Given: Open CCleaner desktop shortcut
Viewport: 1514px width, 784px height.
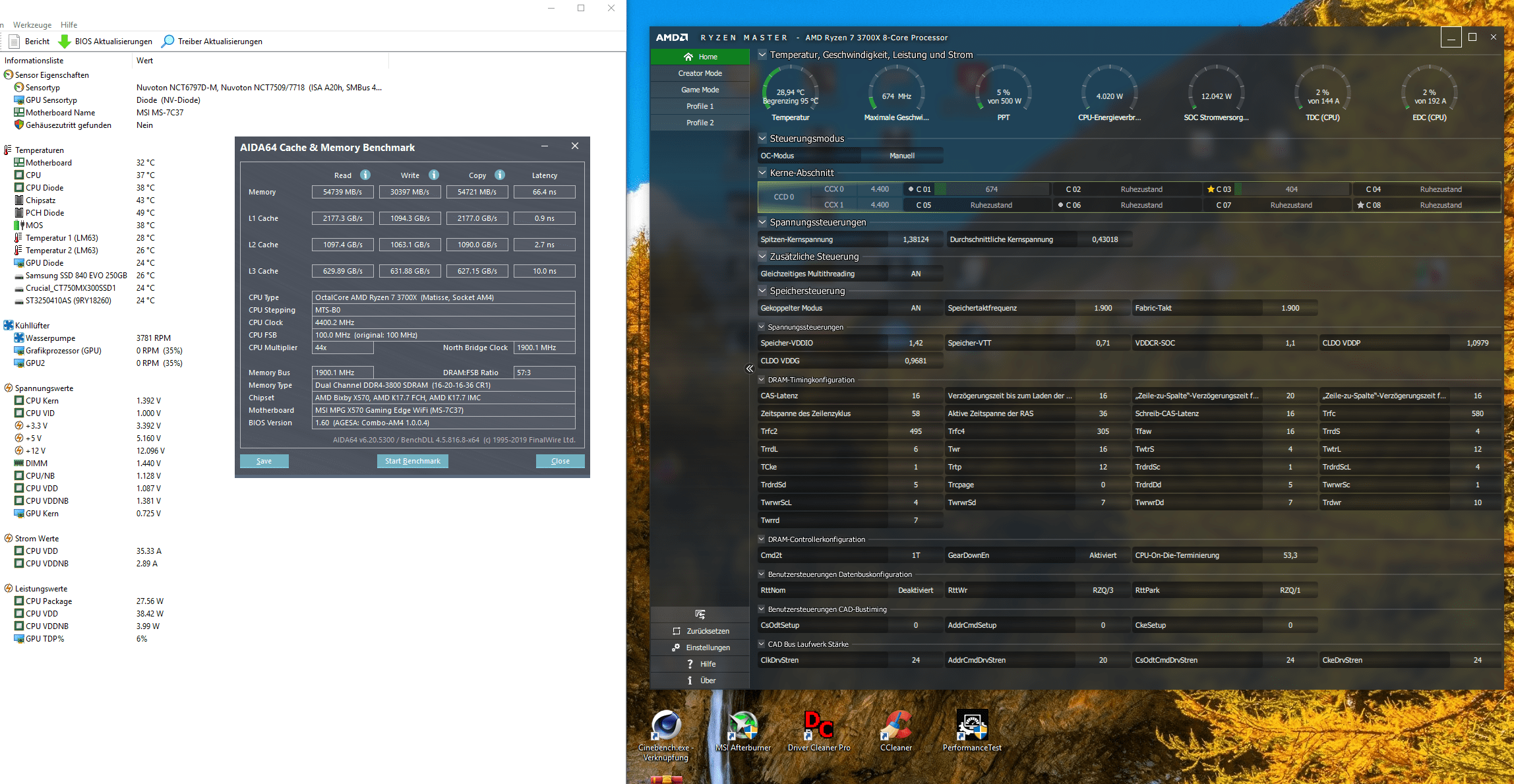Looking at the screenshot, I should tap(896, 731).
